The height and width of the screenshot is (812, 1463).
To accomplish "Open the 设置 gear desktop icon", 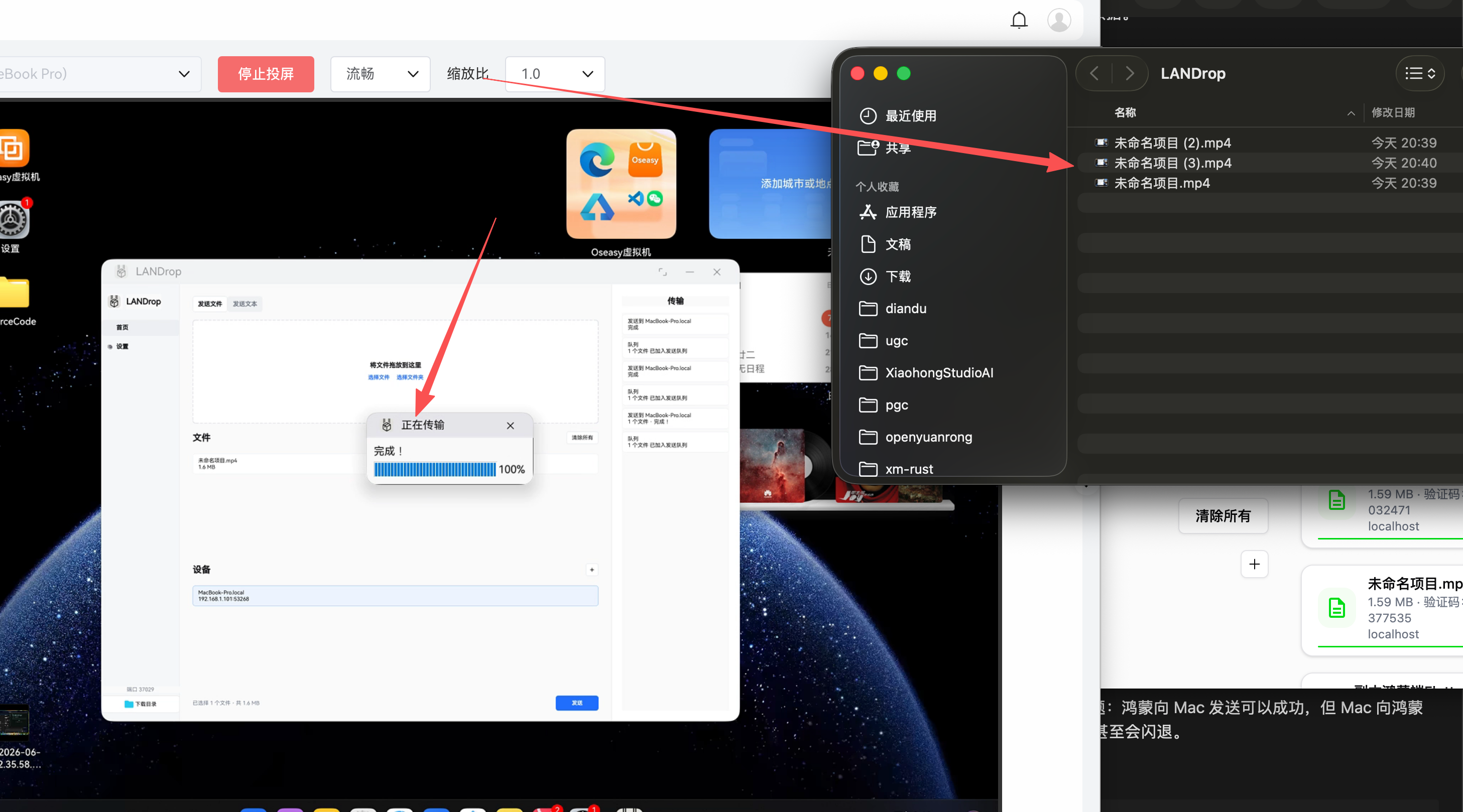I will click(14, 220).
